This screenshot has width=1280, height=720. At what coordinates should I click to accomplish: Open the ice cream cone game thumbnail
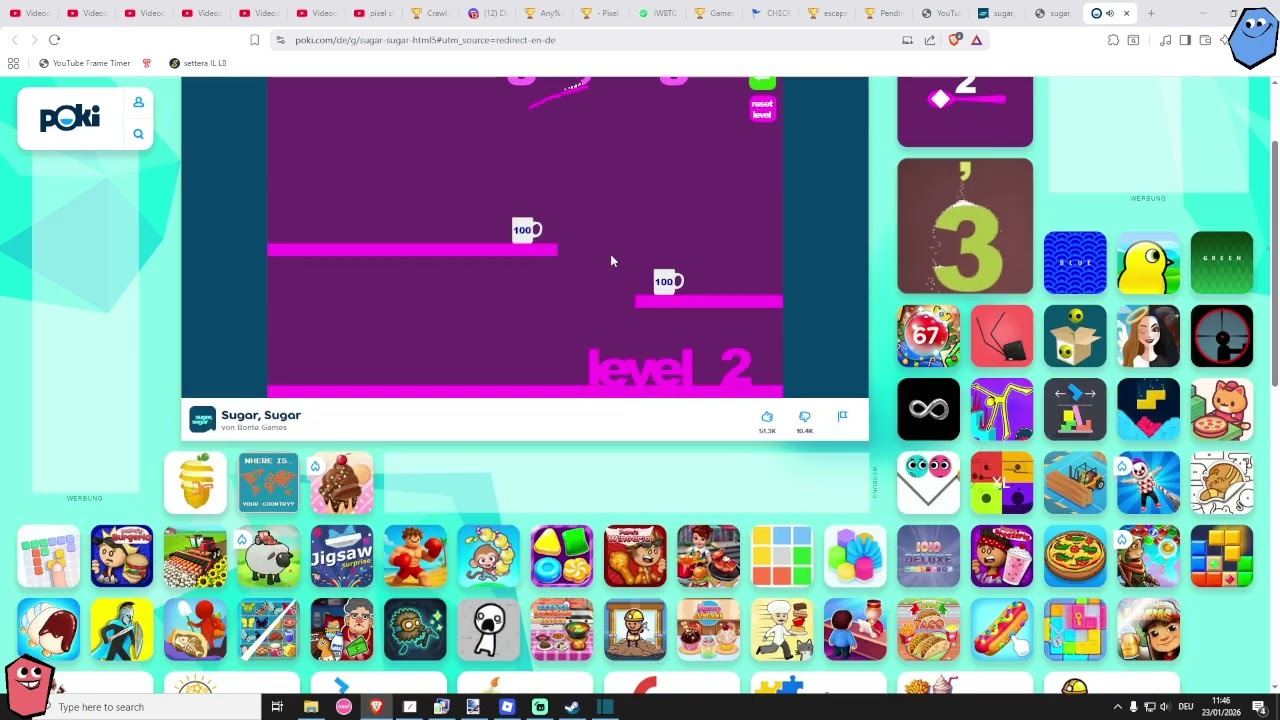[x=342, y=482]
